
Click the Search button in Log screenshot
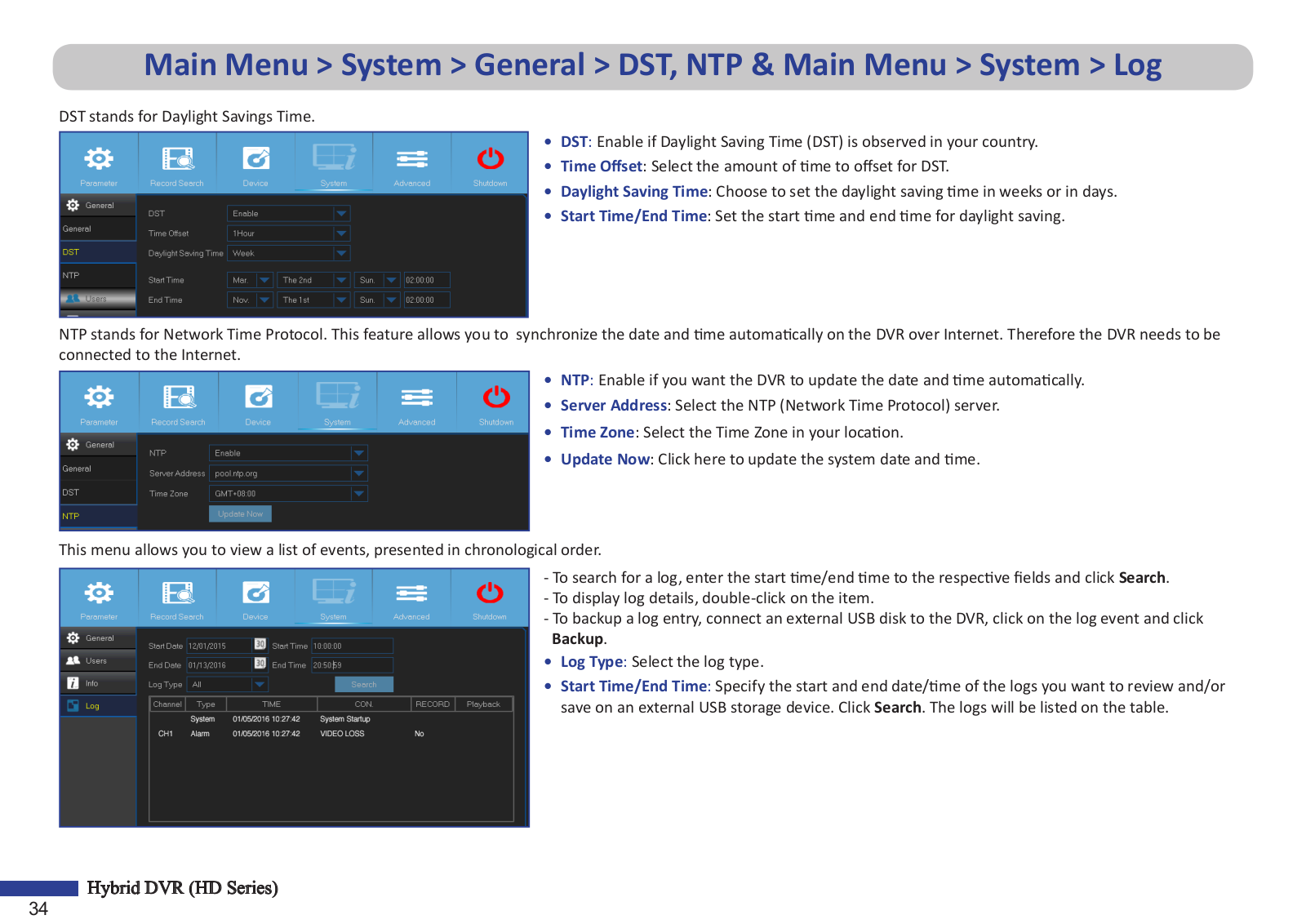point(363,684)
